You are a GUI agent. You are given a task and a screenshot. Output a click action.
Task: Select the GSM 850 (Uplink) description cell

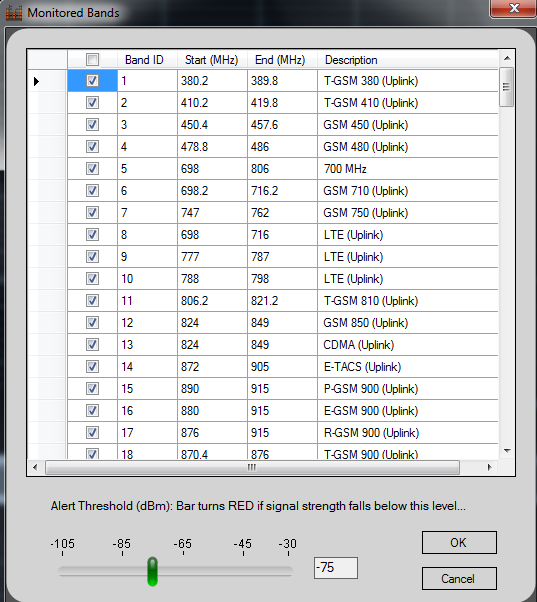408,322
